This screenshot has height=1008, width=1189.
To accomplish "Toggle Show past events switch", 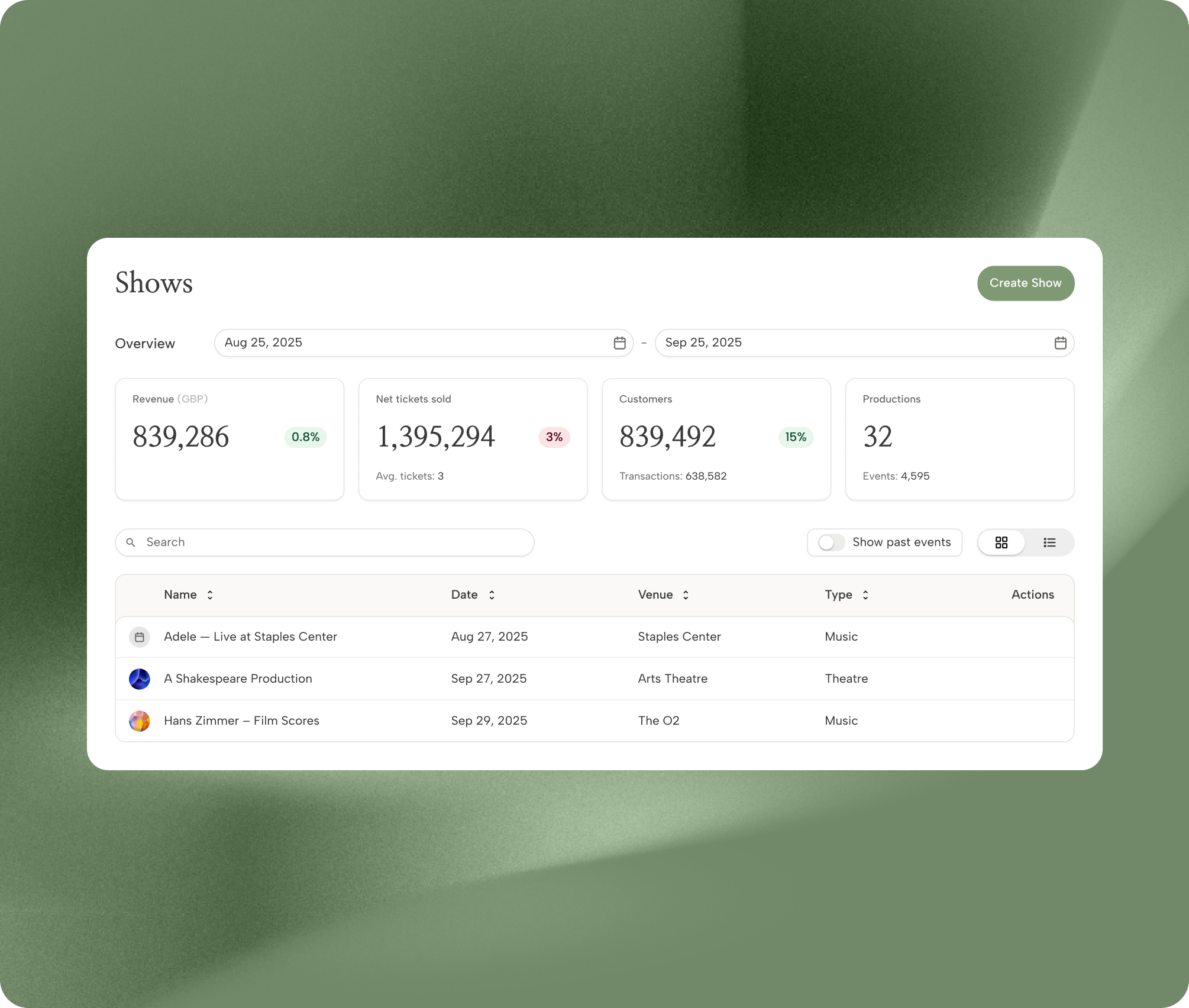I will [831, 542].
